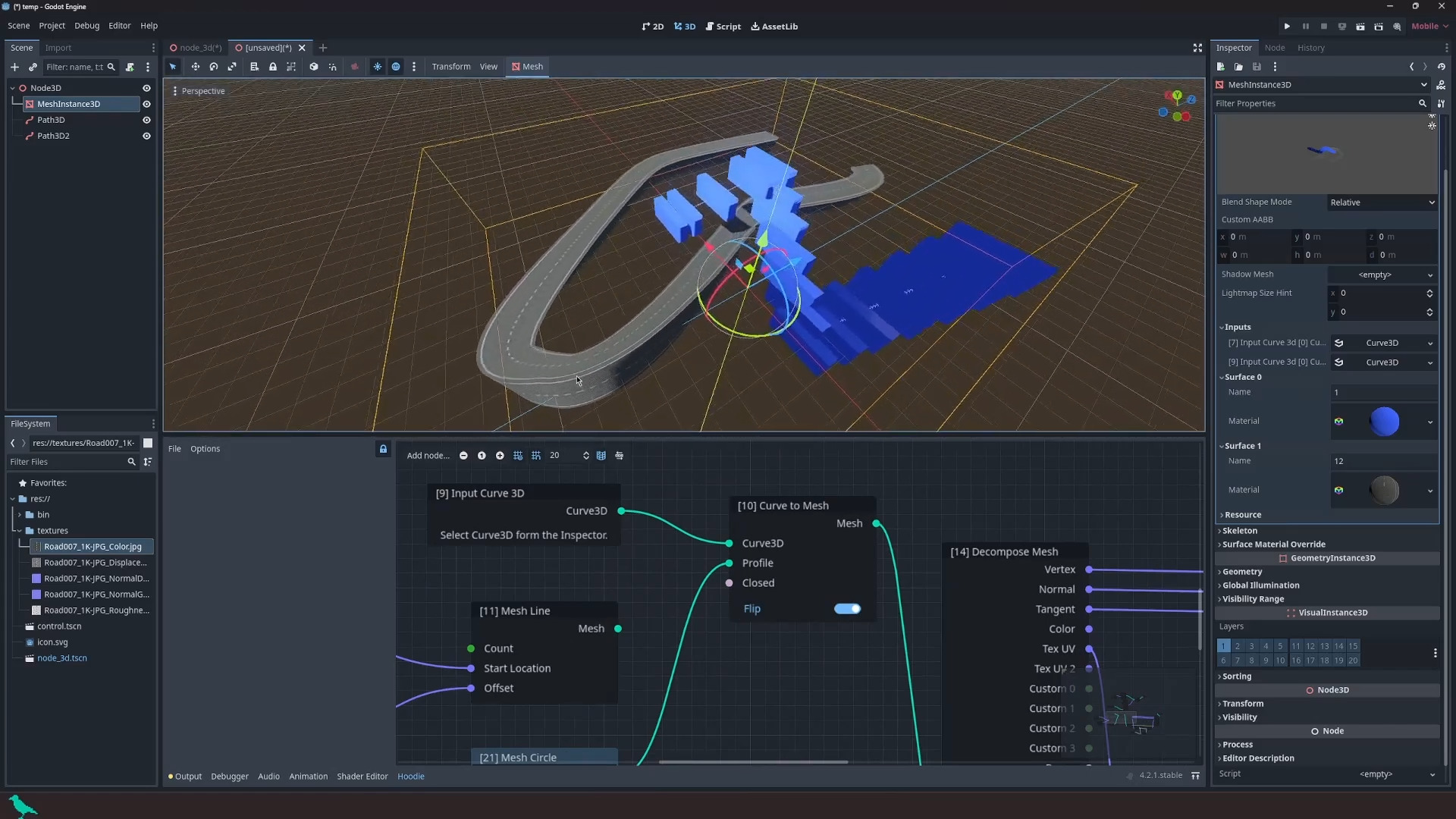This screenshot has height=819, width=1456.
Task: Hide the Path3D node
Action: [146, 120]
